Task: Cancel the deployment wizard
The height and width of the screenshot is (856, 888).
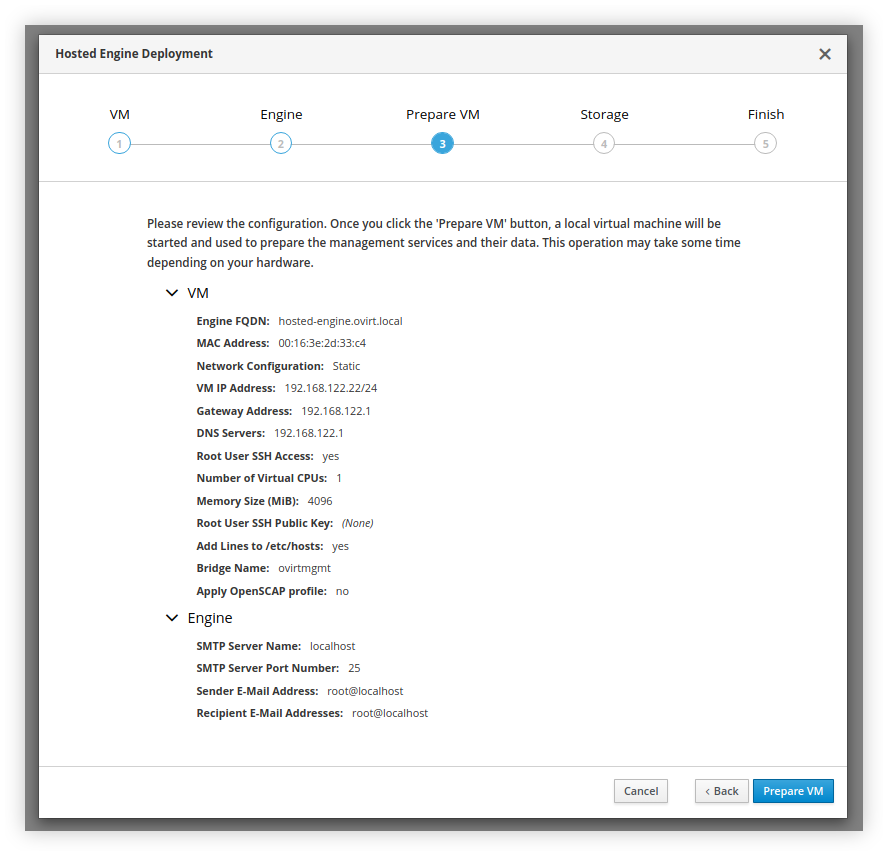Action: [640, 791]
